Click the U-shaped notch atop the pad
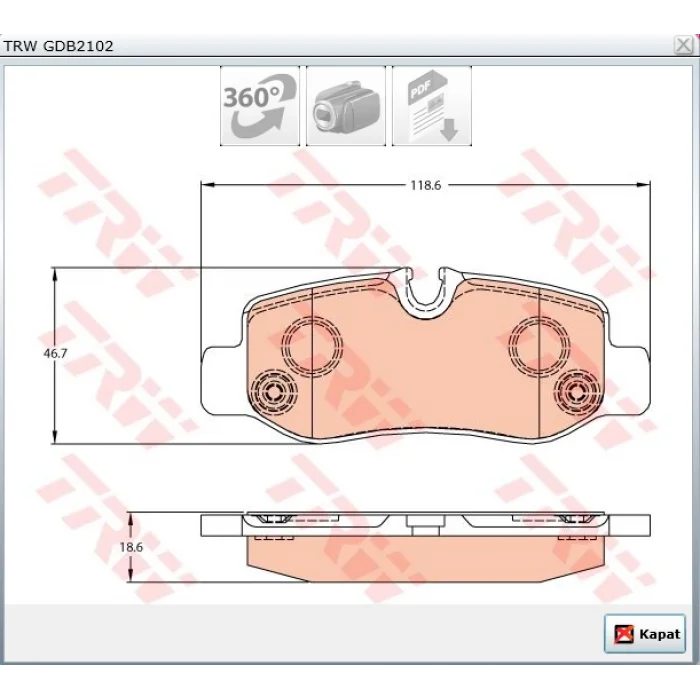Image resolution: width=700 pixels, height=700 pixels. (425, 291)
